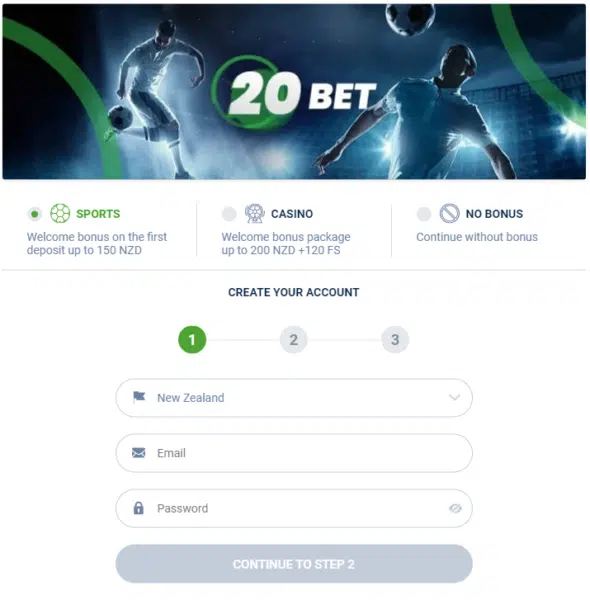Screen dimensions: 590x600
Task: Click the Email input field
Action: tap(294, 453)
